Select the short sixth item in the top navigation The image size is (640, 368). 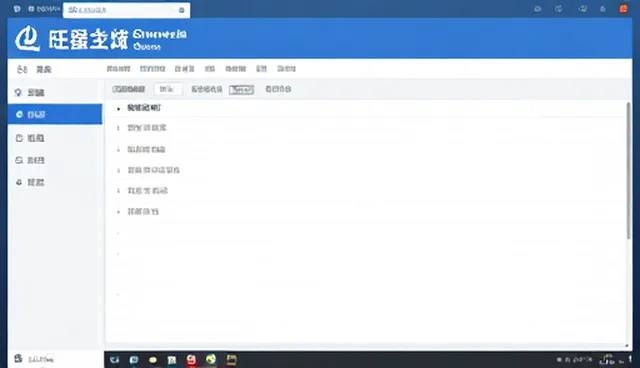pos(261,69)
